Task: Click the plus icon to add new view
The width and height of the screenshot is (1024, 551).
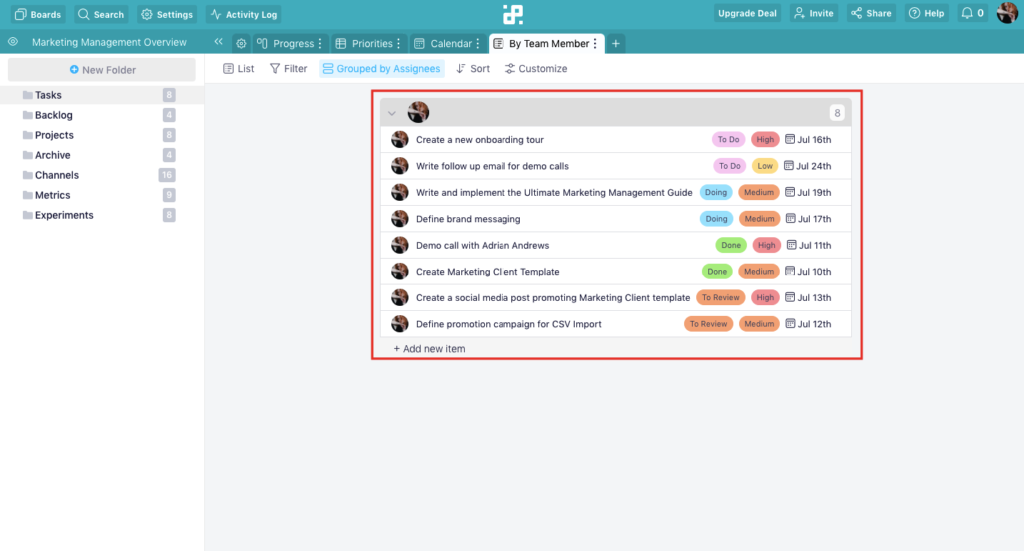Action: coord(616,44)
